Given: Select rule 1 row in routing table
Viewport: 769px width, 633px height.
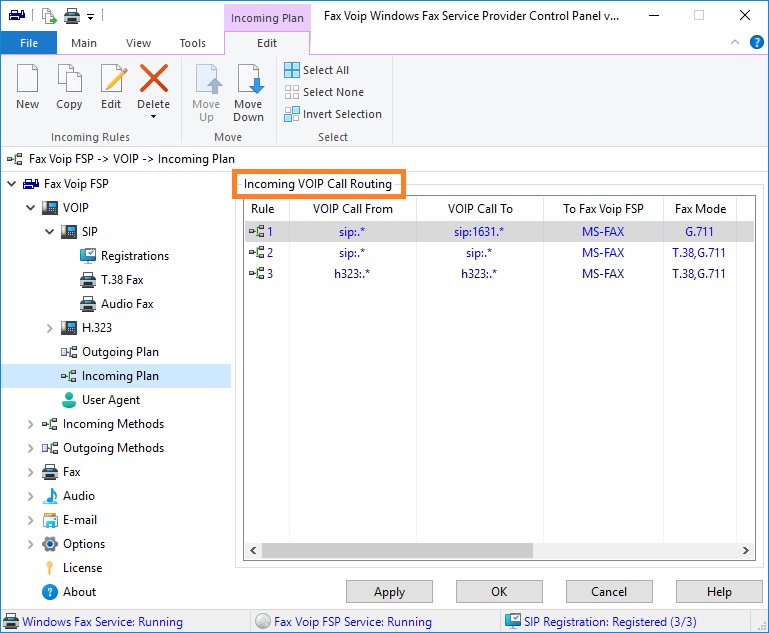Looking at the screenshot, I should tap(499, 231).
